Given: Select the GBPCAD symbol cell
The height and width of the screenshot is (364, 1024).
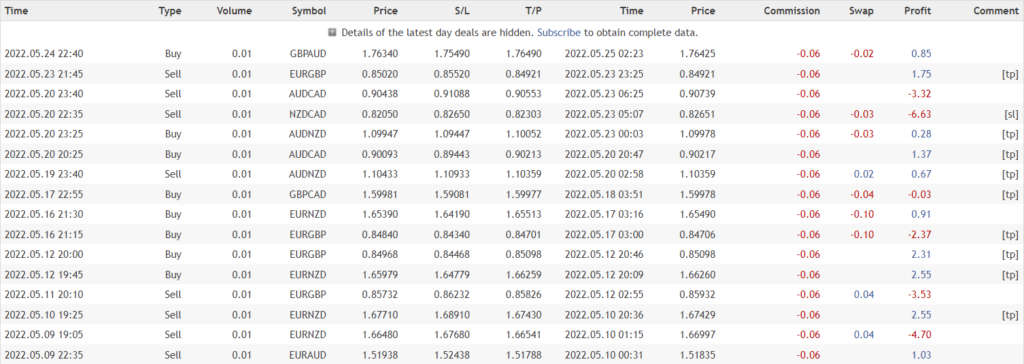Looking at the screenshot, I should (x=308, y=194).
